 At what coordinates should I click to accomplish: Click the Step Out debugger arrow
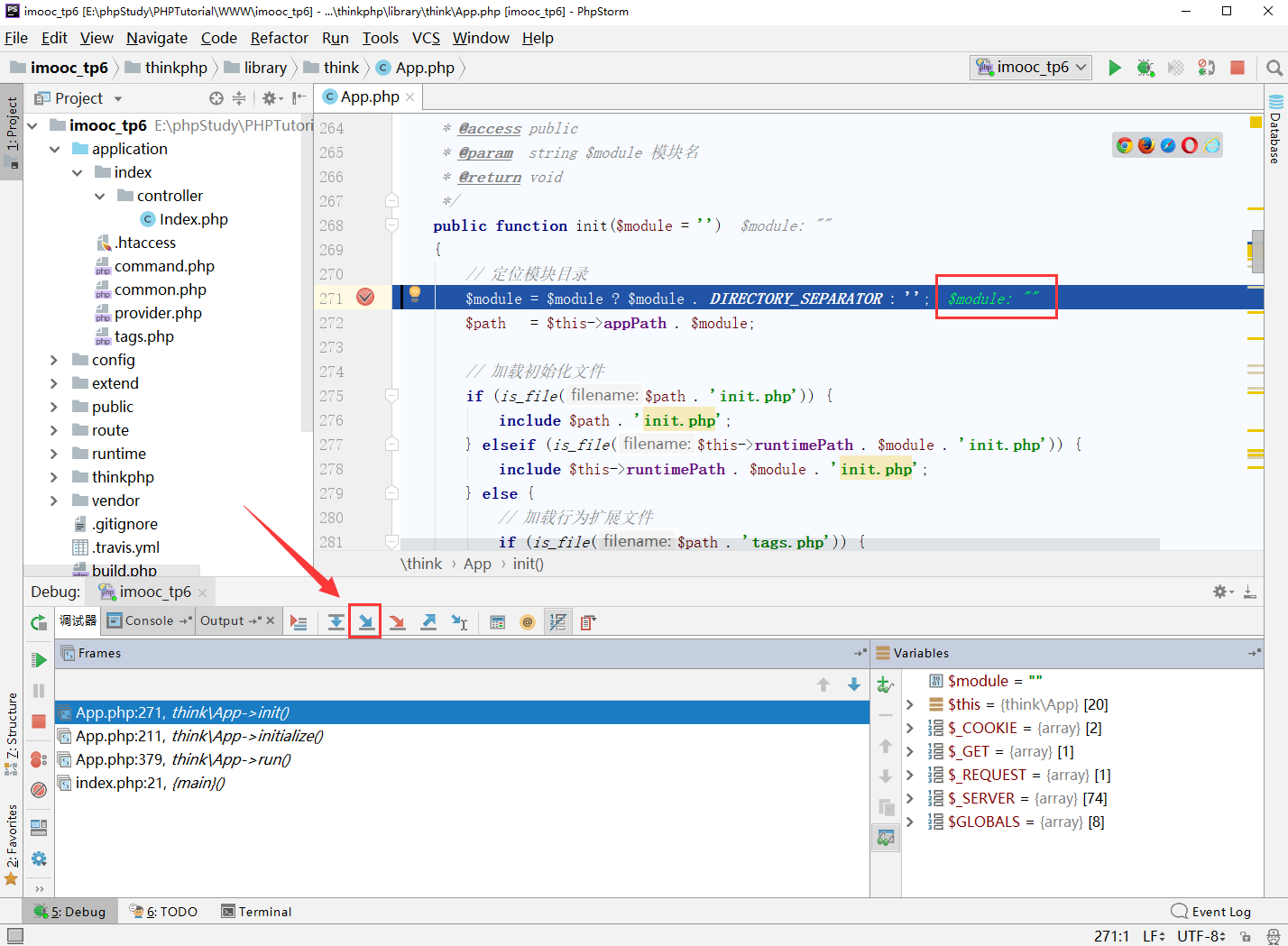pyautogui.click(x=428, y=622)
